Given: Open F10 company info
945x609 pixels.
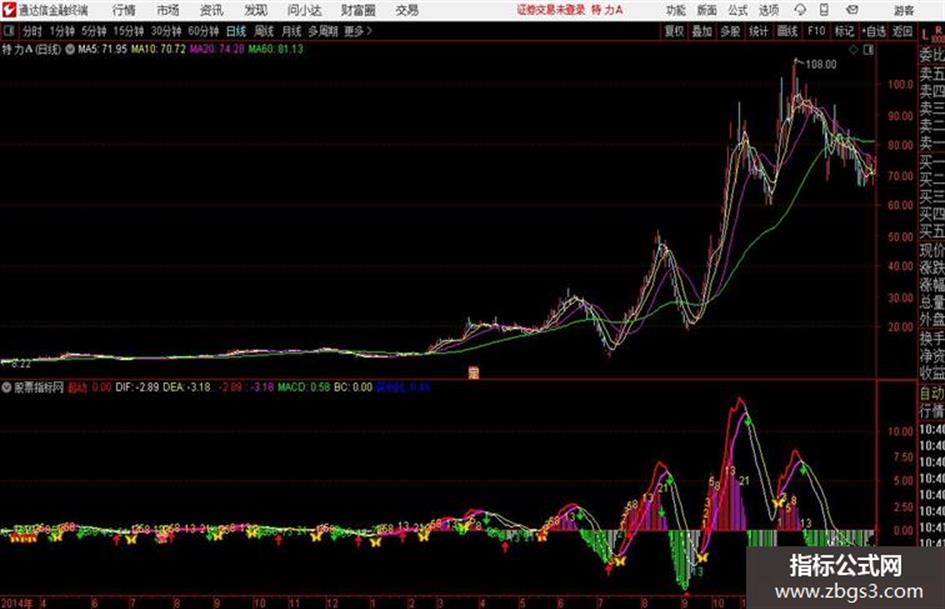Looking at the screenshot, I should [816, 31].
